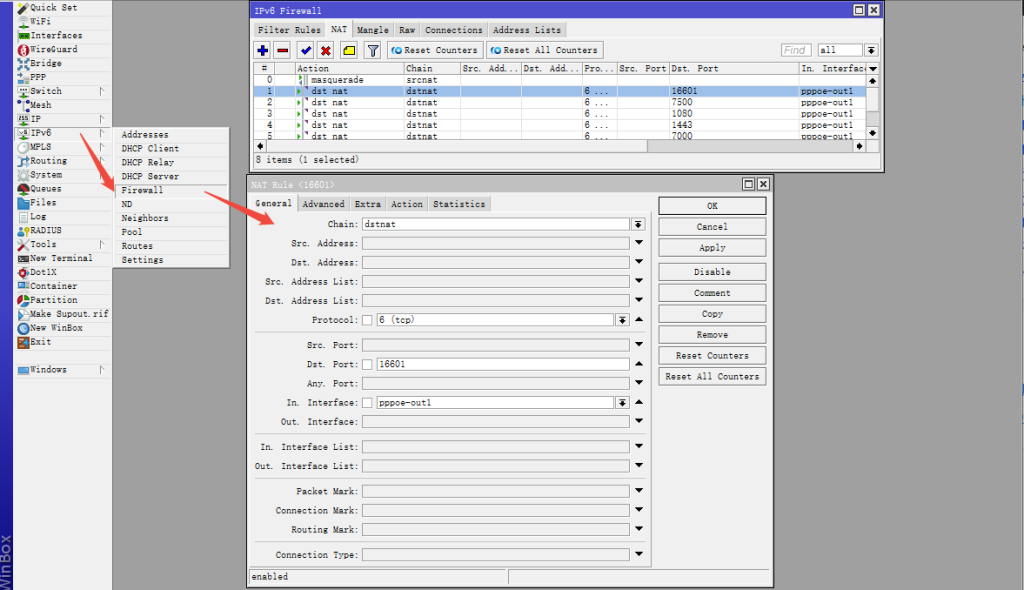Click the blue checkmark enable rule icon
Image resolution: width=1024 pixels, height=590 pixels.
pos(306,50)
